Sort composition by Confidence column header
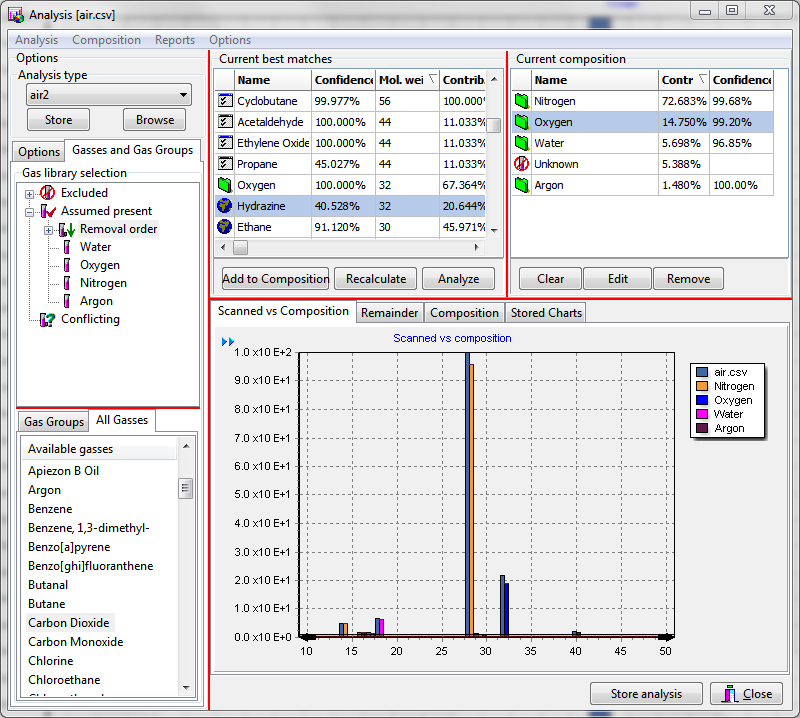The width and height of the screenshot is (800, 718). 741,80
